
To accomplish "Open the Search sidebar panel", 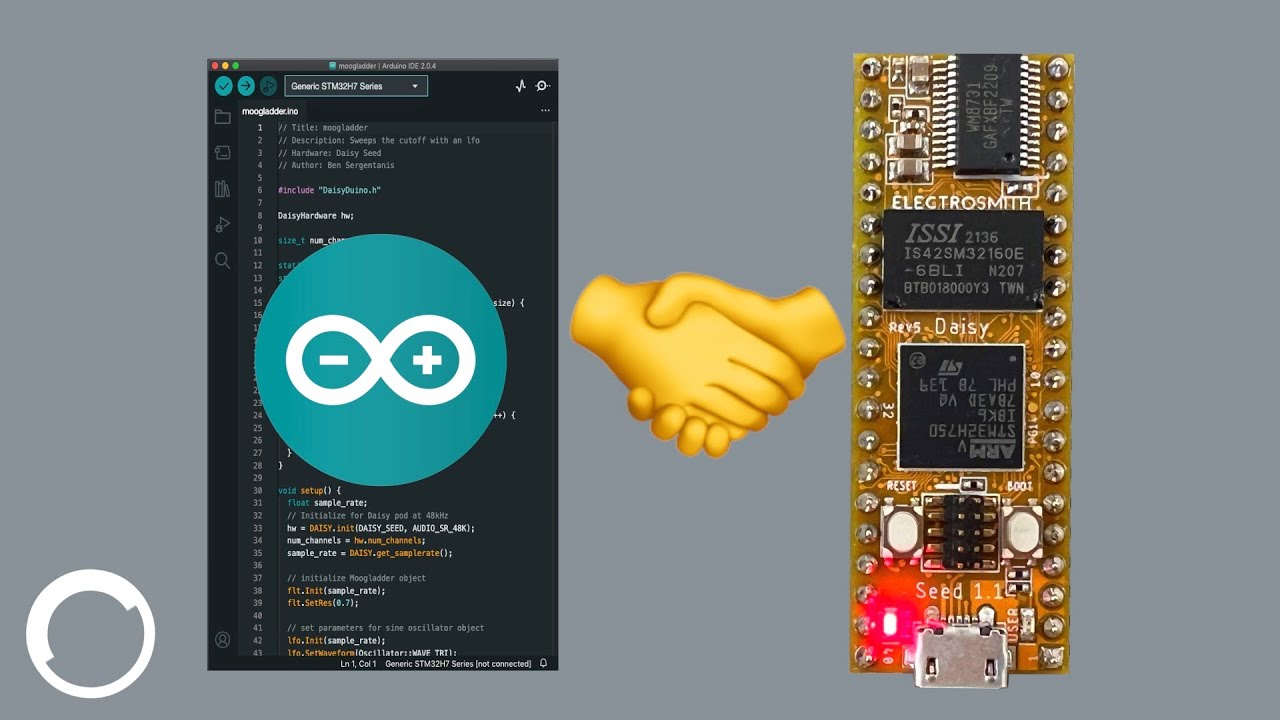I will [222, 260].
